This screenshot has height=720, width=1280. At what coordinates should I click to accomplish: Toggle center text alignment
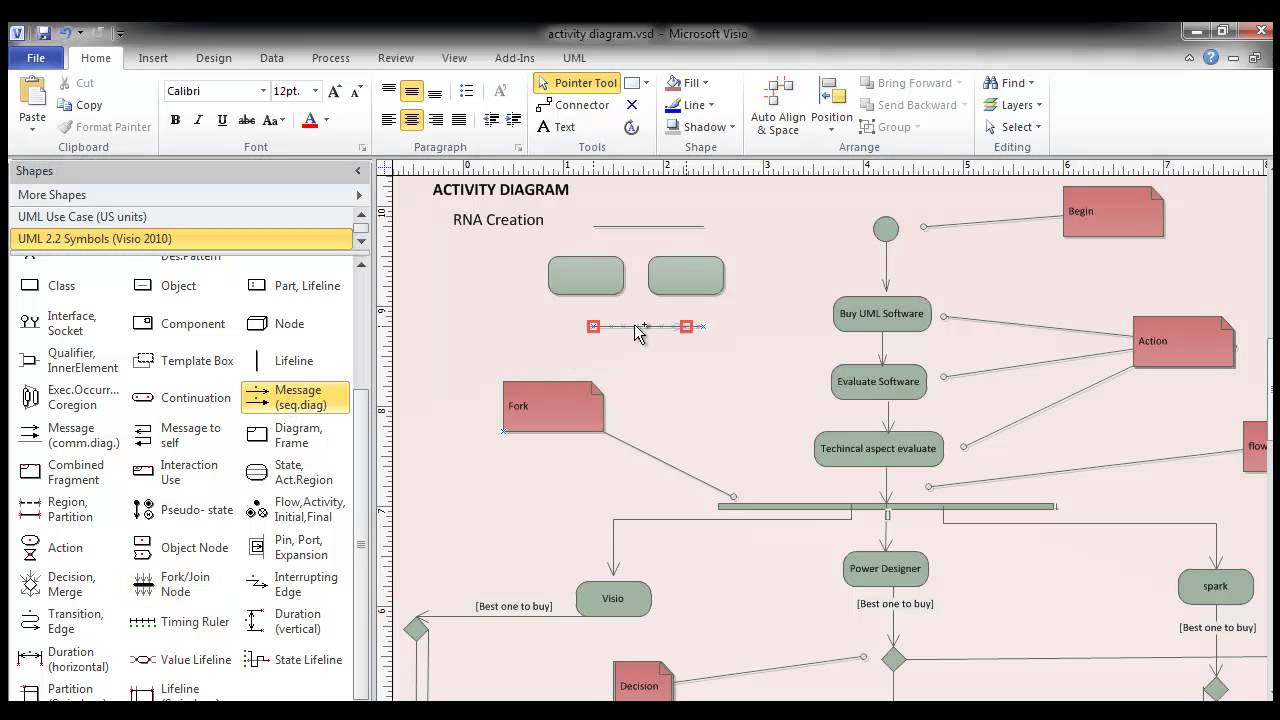(x=412, y=120)
